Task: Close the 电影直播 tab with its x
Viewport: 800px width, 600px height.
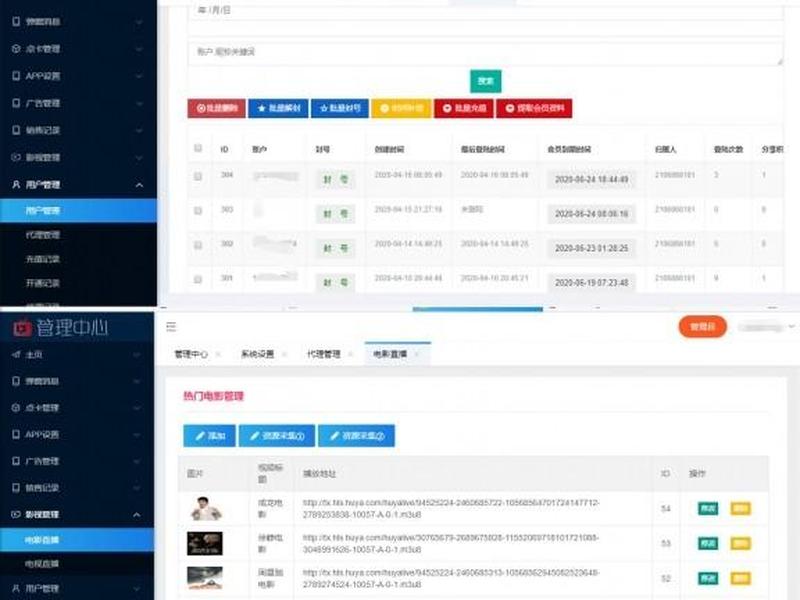Action: (x=417, y=354)
